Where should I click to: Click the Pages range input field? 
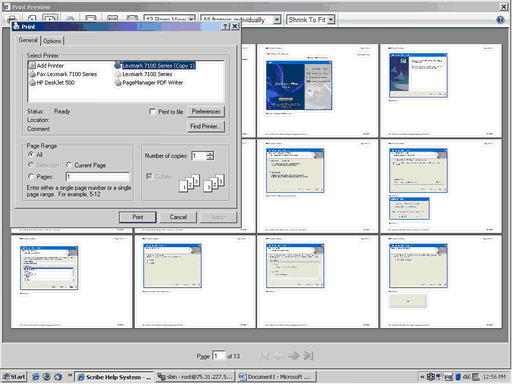pyautogui.click(x=97, y=177)
